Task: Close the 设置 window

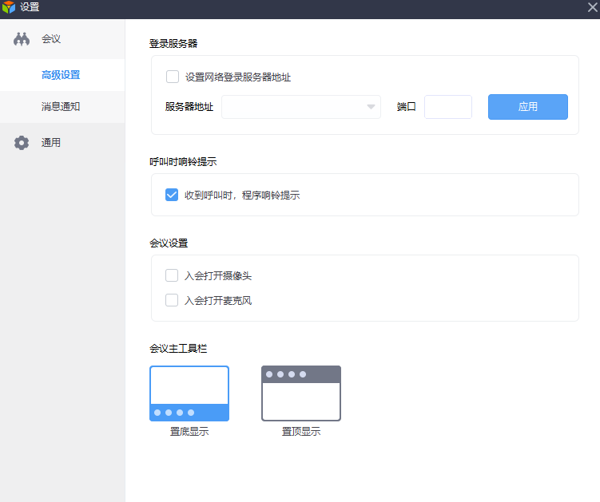Action: pyautogui.click(x=590, y=8)
